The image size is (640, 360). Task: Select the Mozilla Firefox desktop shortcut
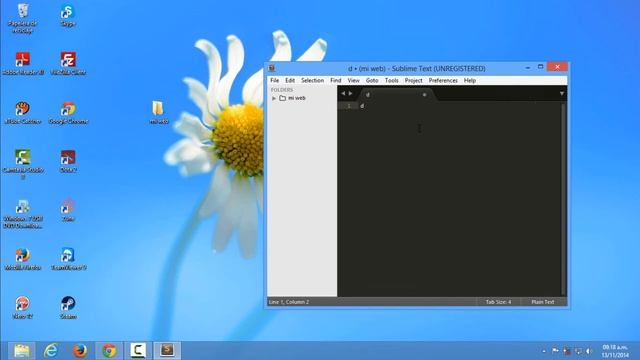23,259
